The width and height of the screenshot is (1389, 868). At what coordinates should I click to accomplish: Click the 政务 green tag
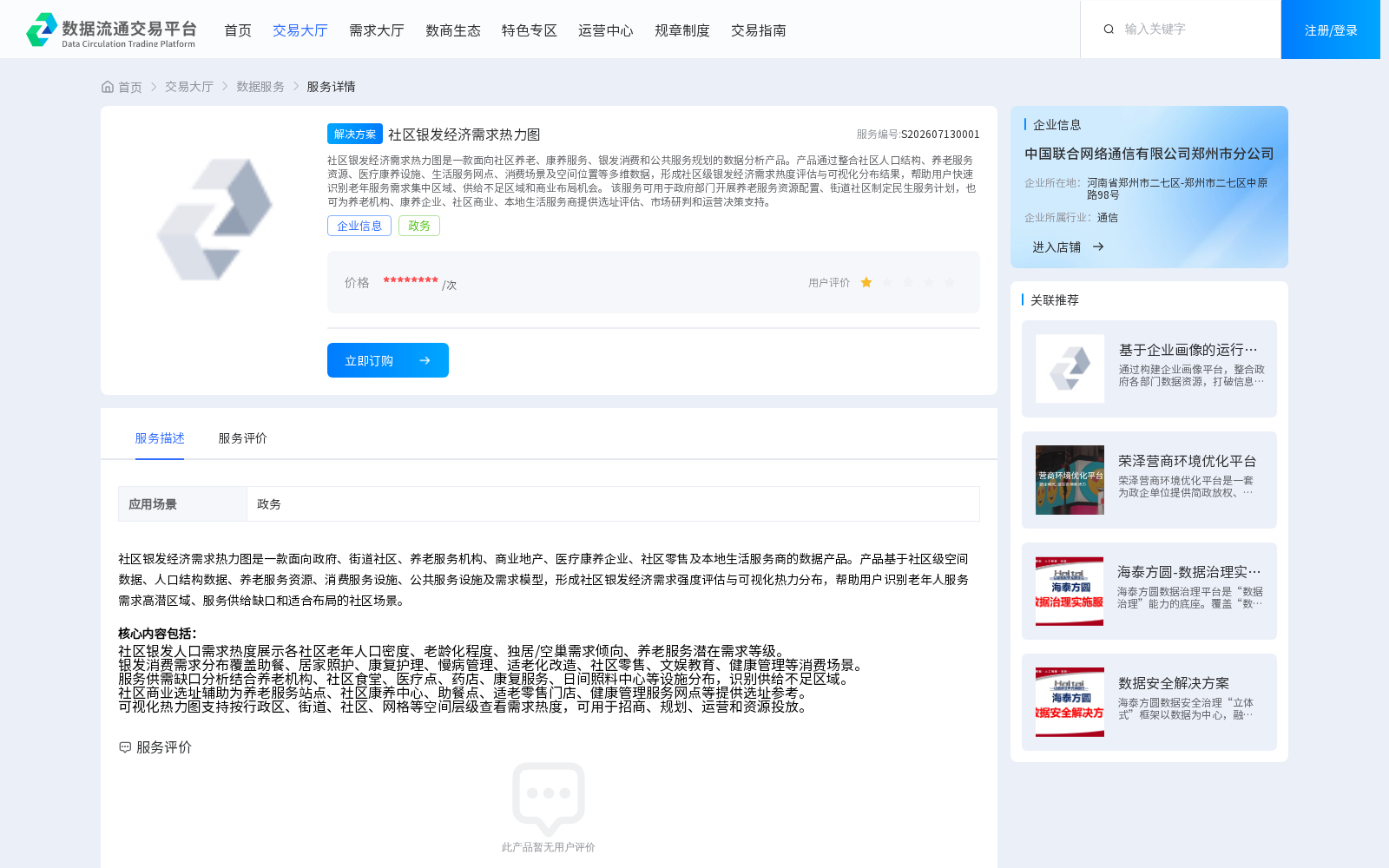(419, 226)
